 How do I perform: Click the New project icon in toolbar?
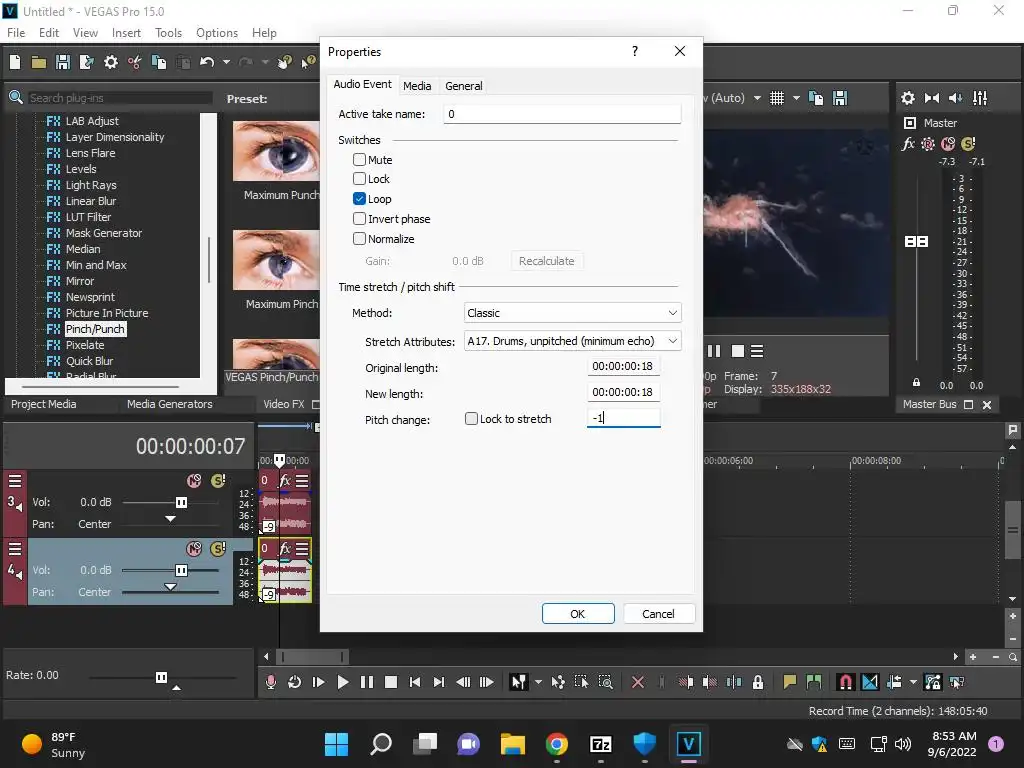(x=15, y=62)
